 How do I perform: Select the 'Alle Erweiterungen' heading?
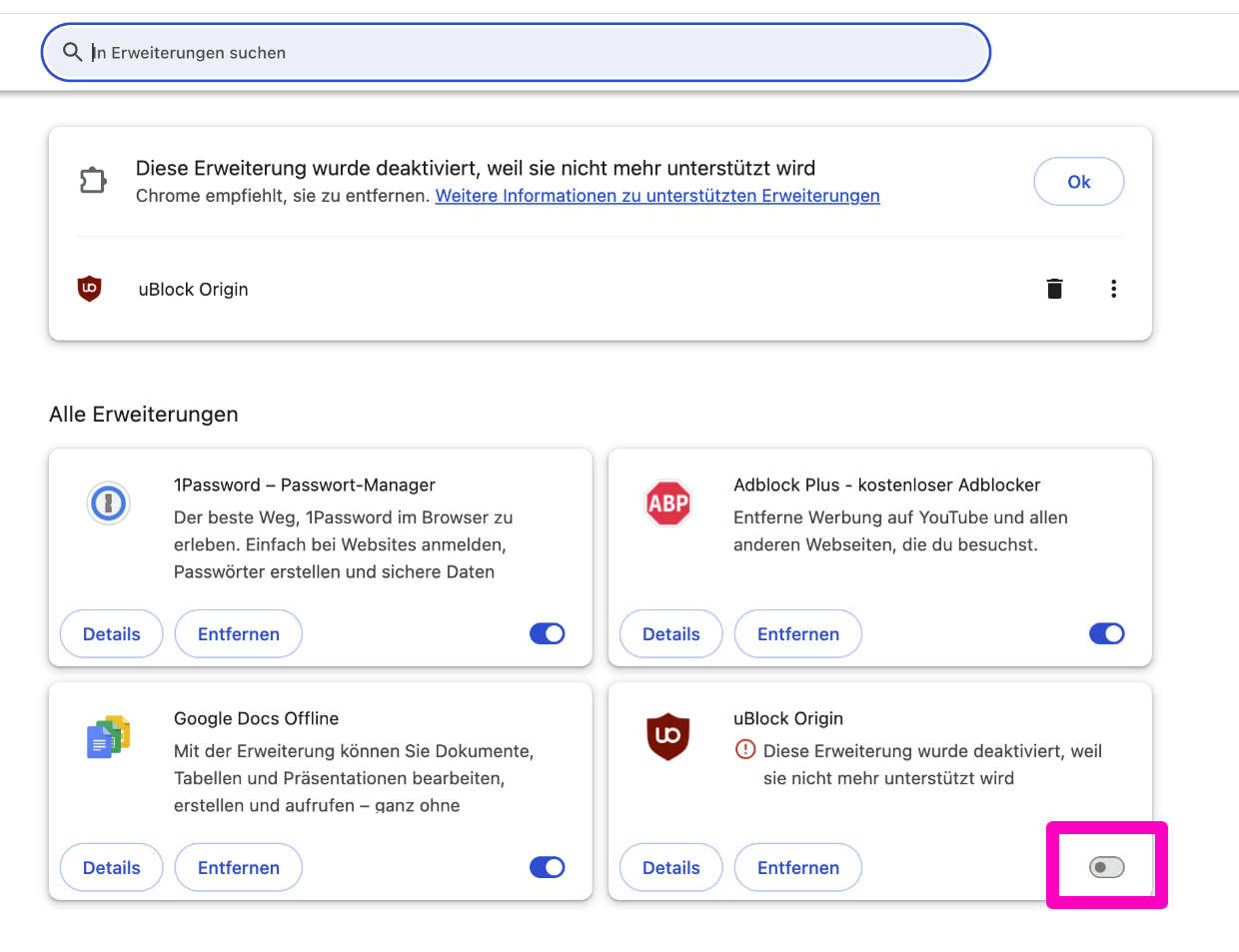pyautogui.click(x=144, y=414)
